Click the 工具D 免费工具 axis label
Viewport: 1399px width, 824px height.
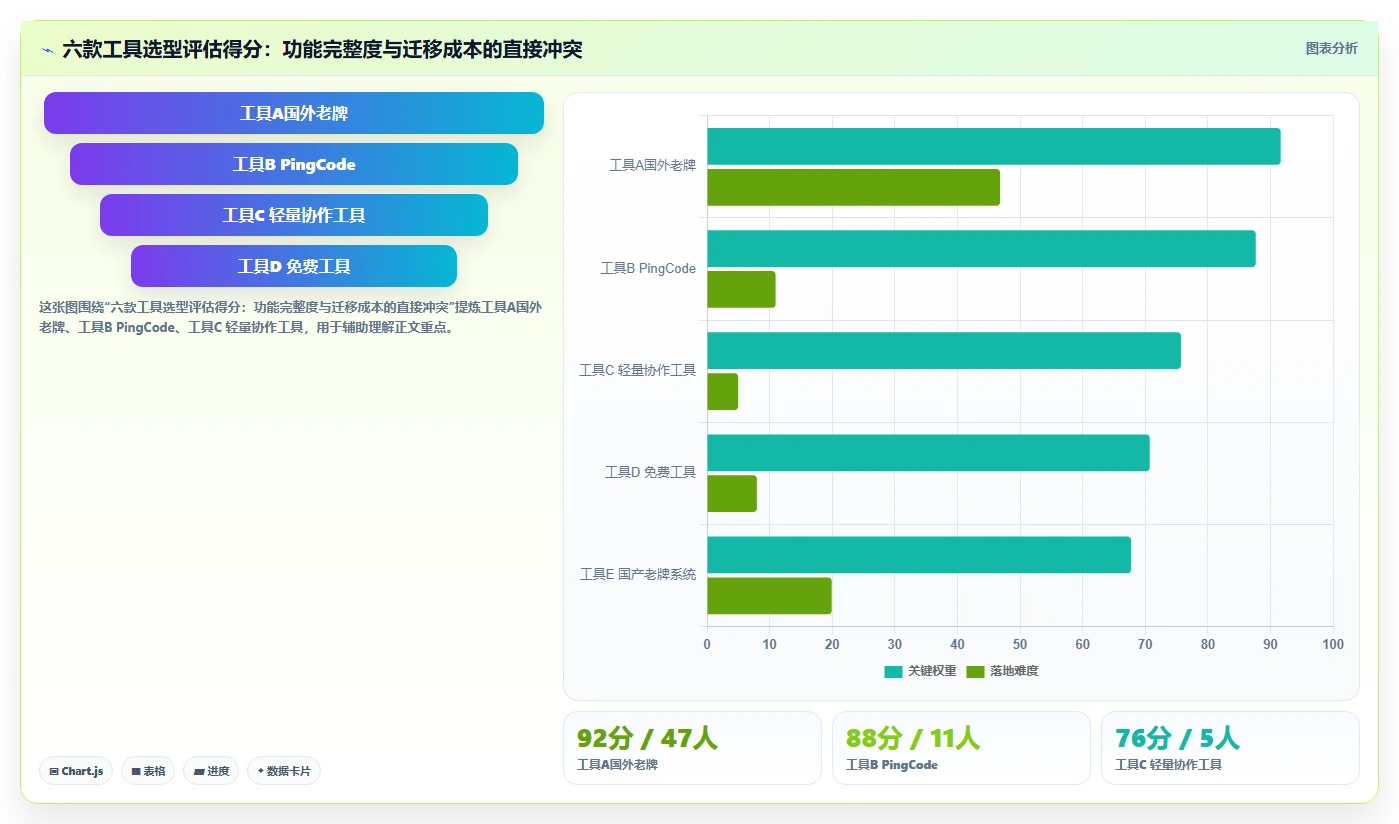coord(650,473)
